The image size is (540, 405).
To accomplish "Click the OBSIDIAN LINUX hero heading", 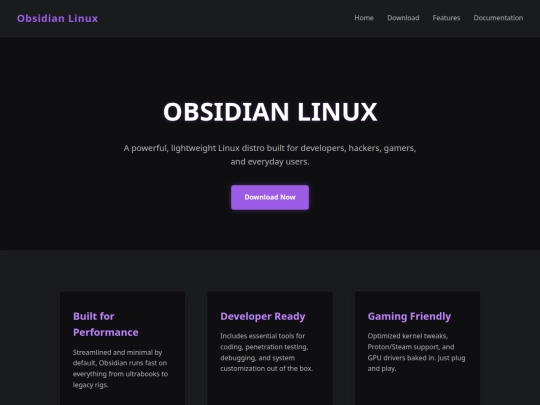I will click(x=270, y=112).
